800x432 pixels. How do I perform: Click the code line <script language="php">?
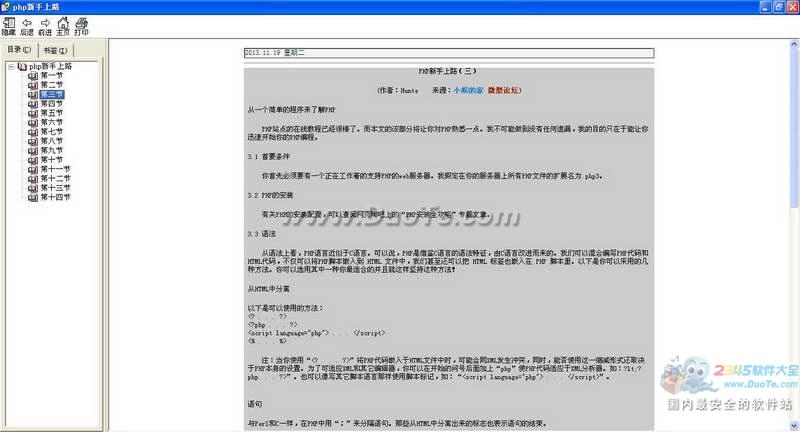click(316, 333)
